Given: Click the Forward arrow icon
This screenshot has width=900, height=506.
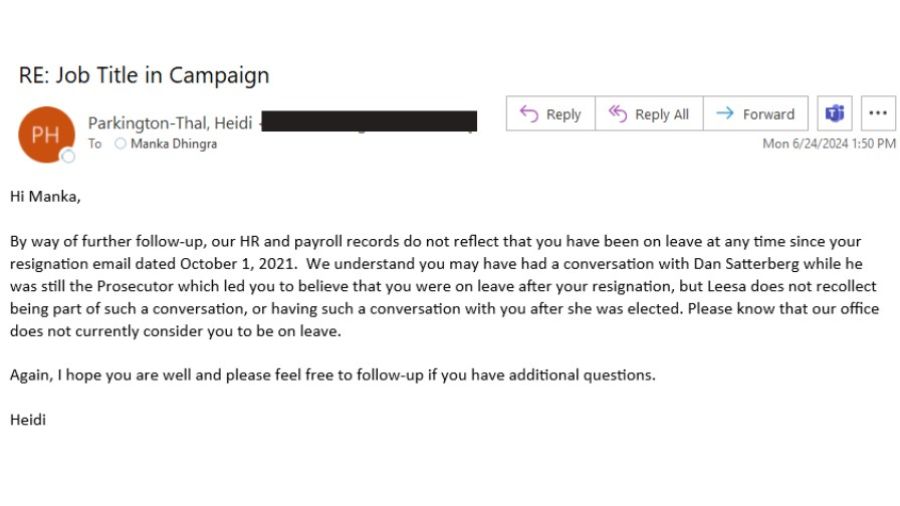Looking at the screenshot, I should click(725, 114).
